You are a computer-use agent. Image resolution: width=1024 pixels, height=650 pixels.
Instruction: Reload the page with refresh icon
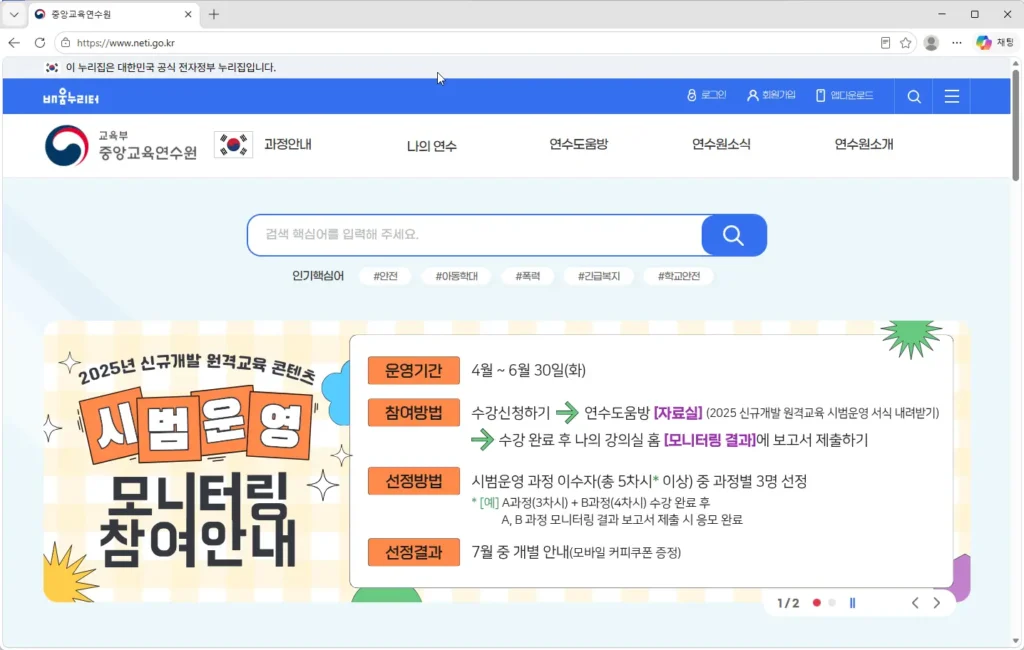pyautogui.click(x=40, y=42)
